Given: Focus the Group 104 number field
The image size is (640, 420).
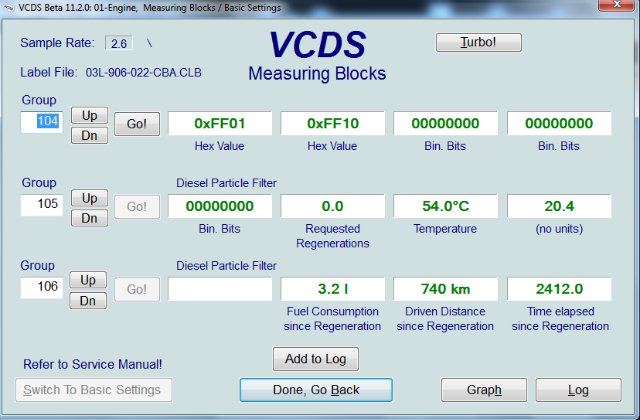Looking at the screenshot, I should (42, 122).
